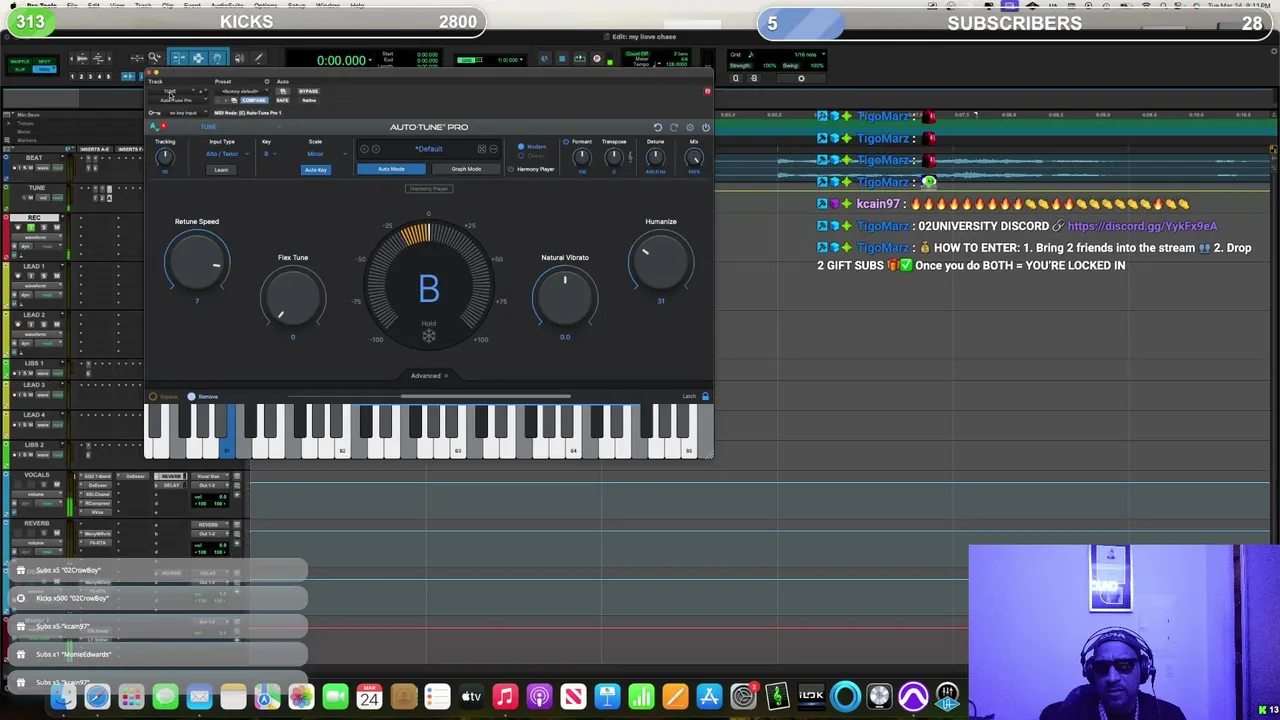Open Apple TV in the Dock
This screenshot has height=720, width=1280.
[x=471, y=696]
